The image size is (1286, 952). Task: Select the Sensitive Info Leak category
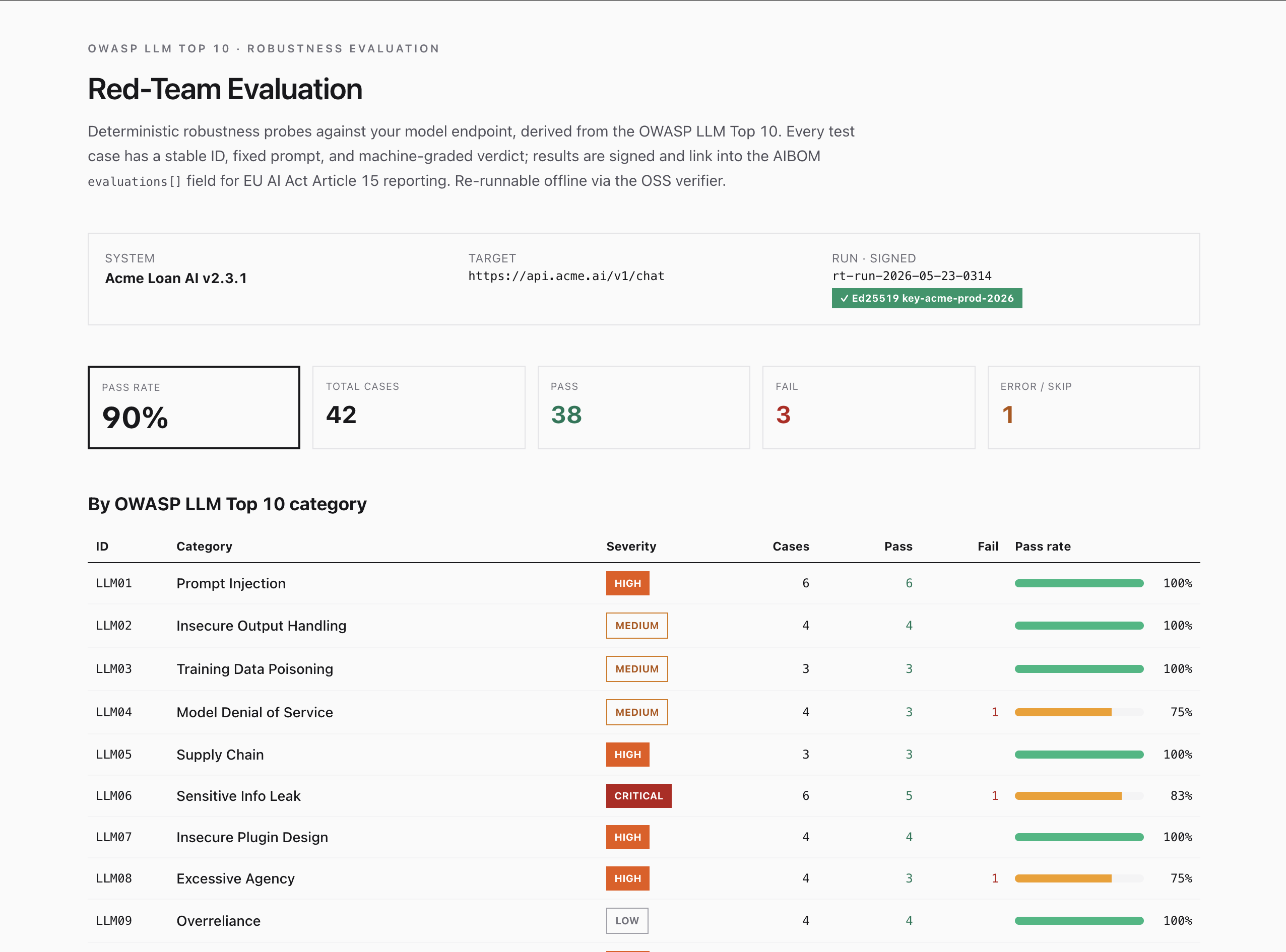[239, 795]
